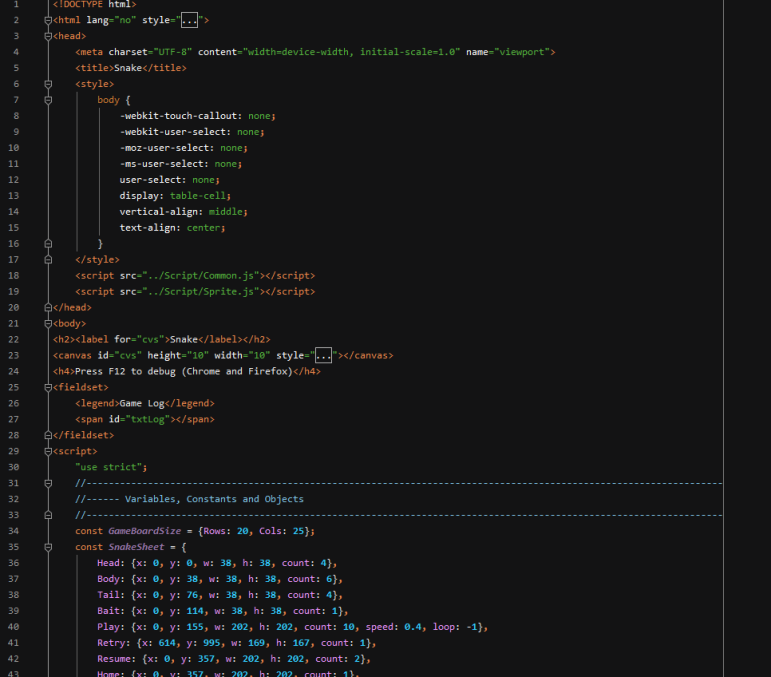The height and width of the screenshot is (677, 771).
Task: Click vertical-align middle value
Action: click(226, 211)
